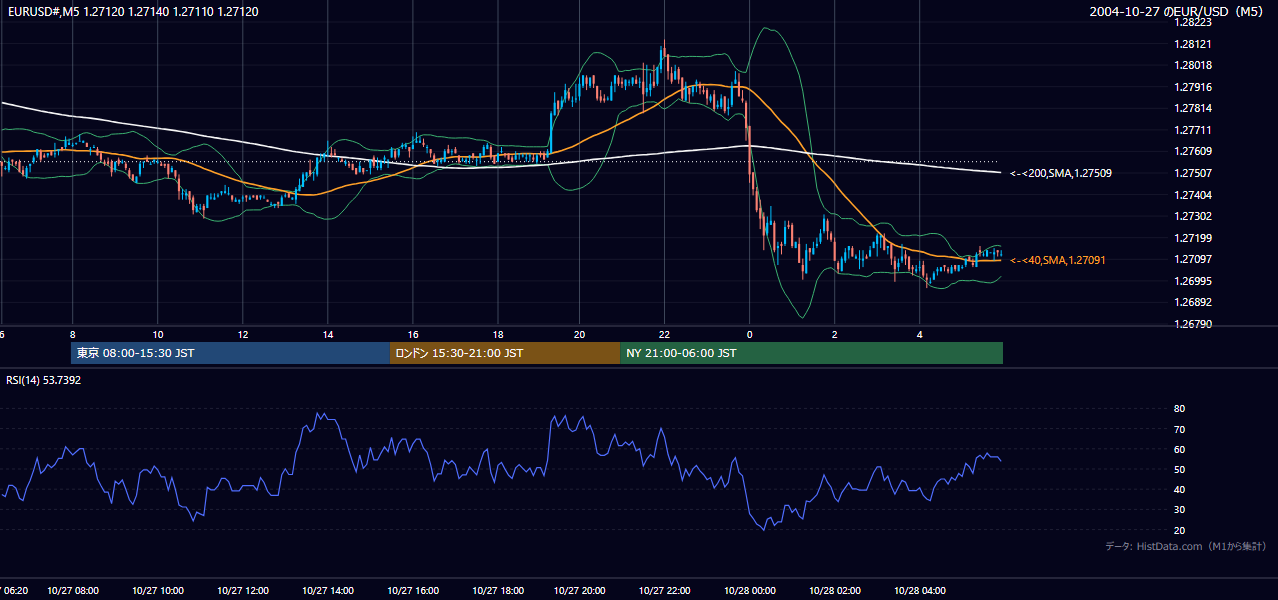Select the Tokyo 08:00-15:30 JST session bar
Screen dimensions: 1278x600
(230, 353)
